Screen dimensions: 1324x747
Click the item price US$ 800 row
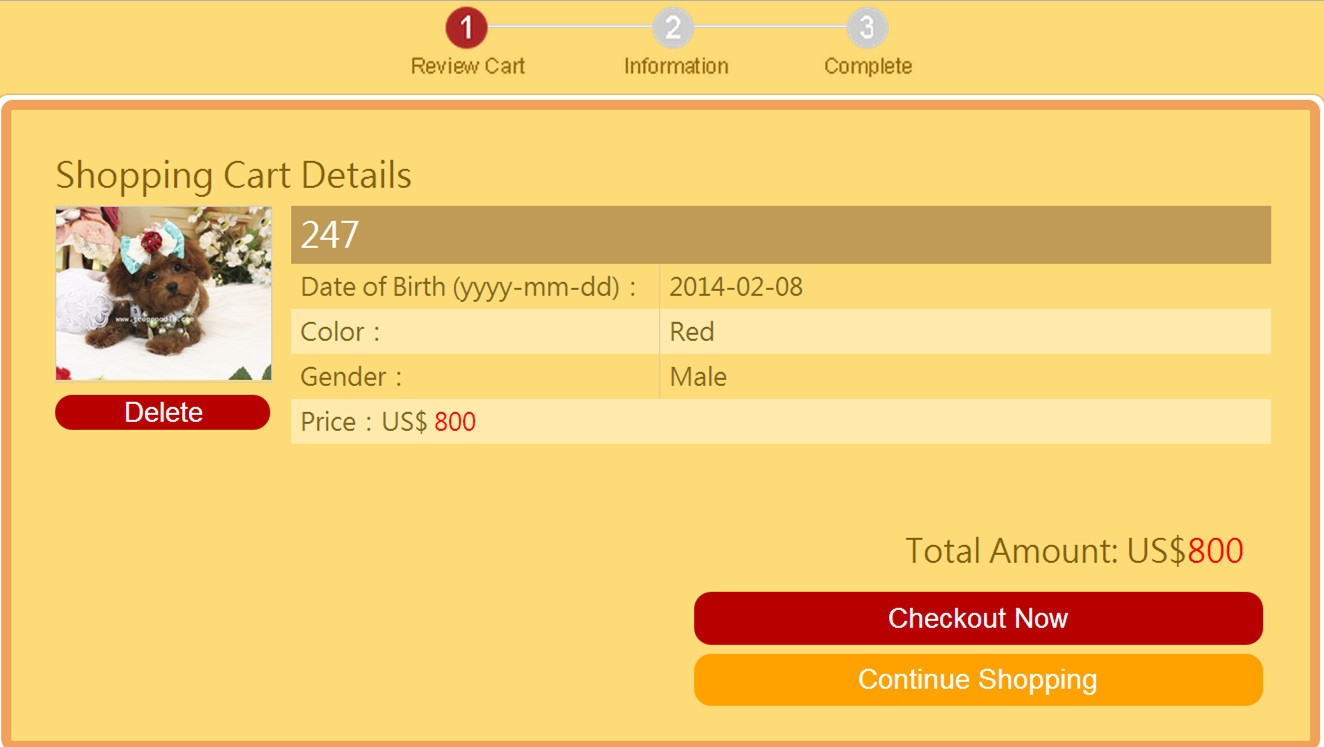(388, 422)
